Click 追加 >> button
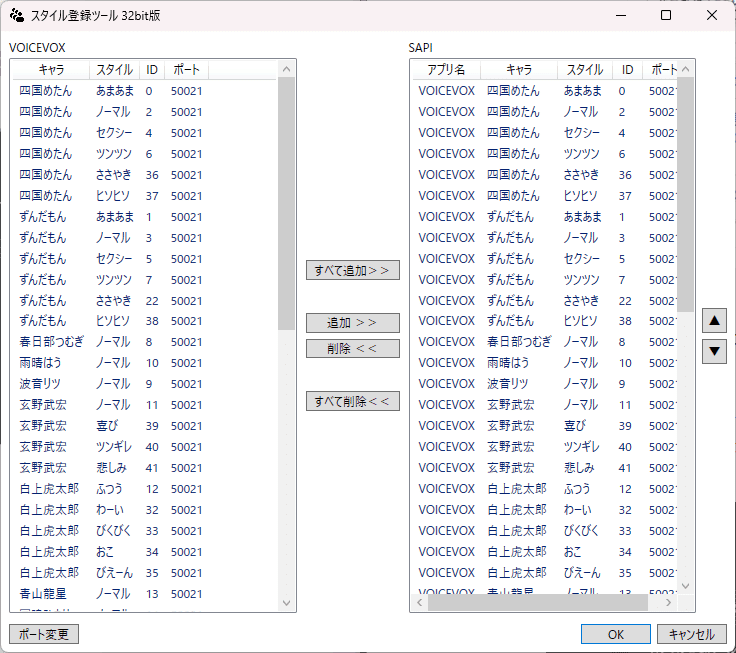Image resolution: width=736 pixels, height=653 pixels. pos(353,323)
